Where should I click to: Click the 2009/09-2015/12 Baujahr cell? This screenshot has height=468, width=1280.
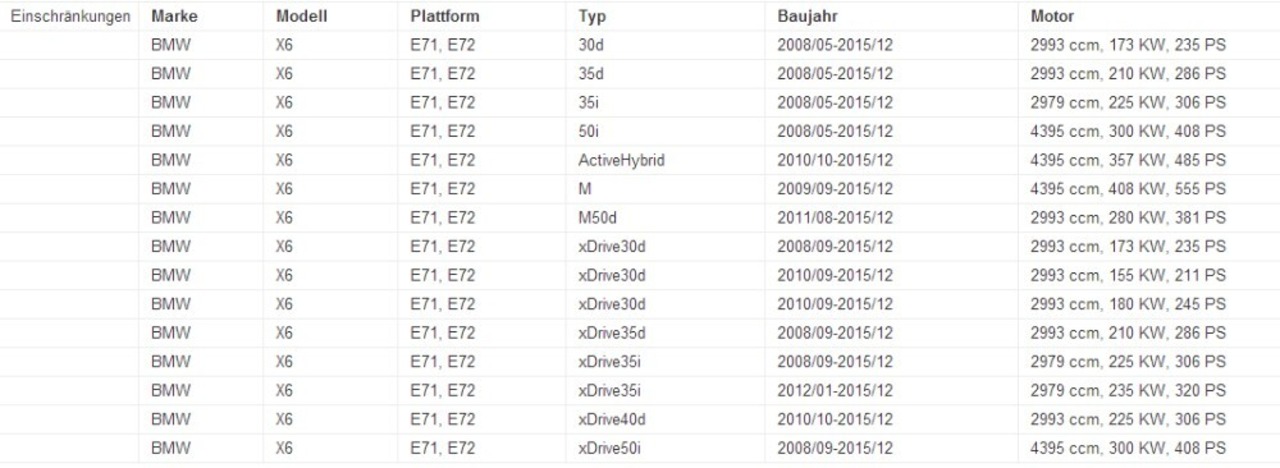point(835,189)
